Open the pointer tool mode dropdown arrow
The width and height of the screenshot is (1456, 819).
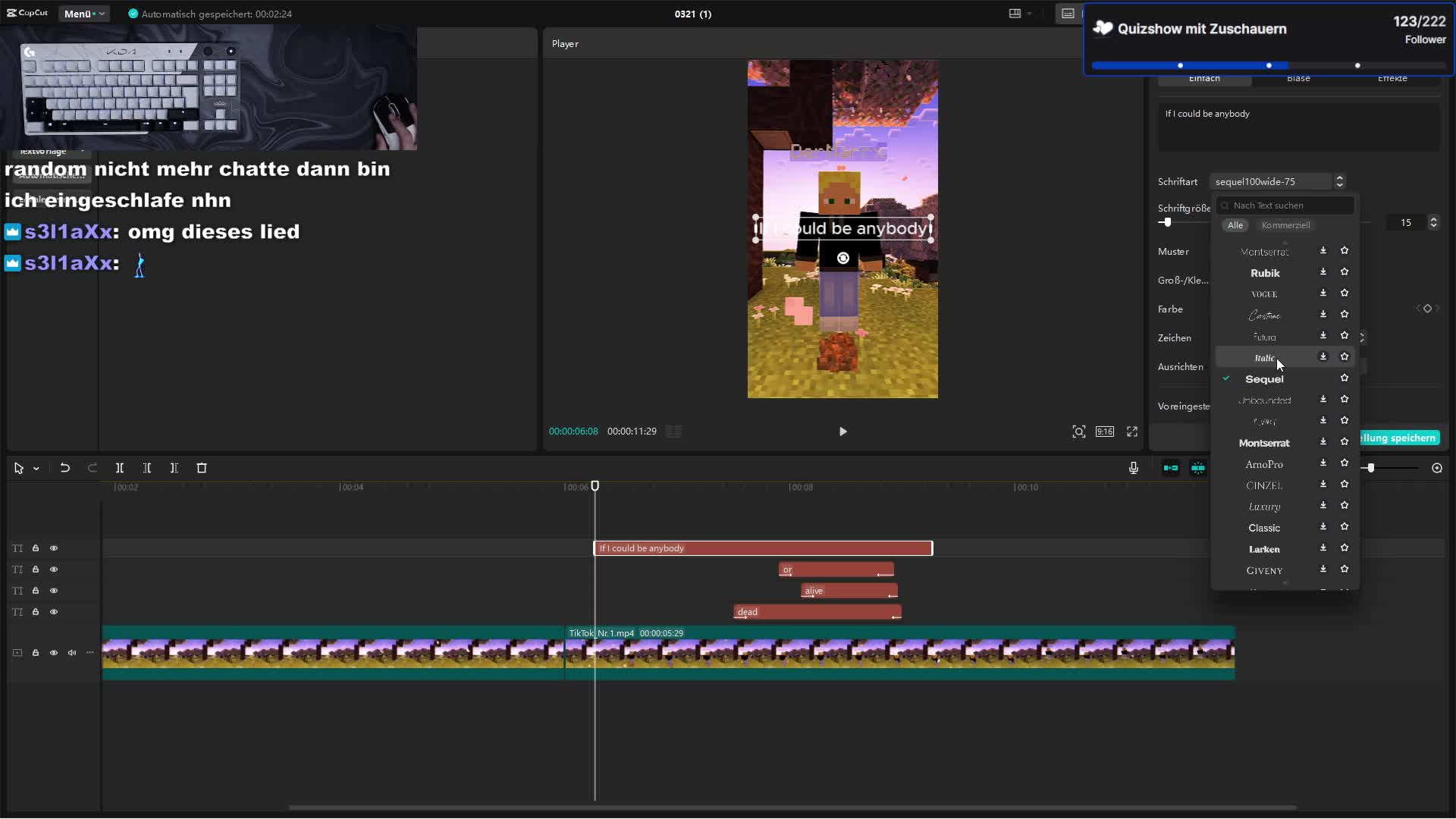point(36,469)
